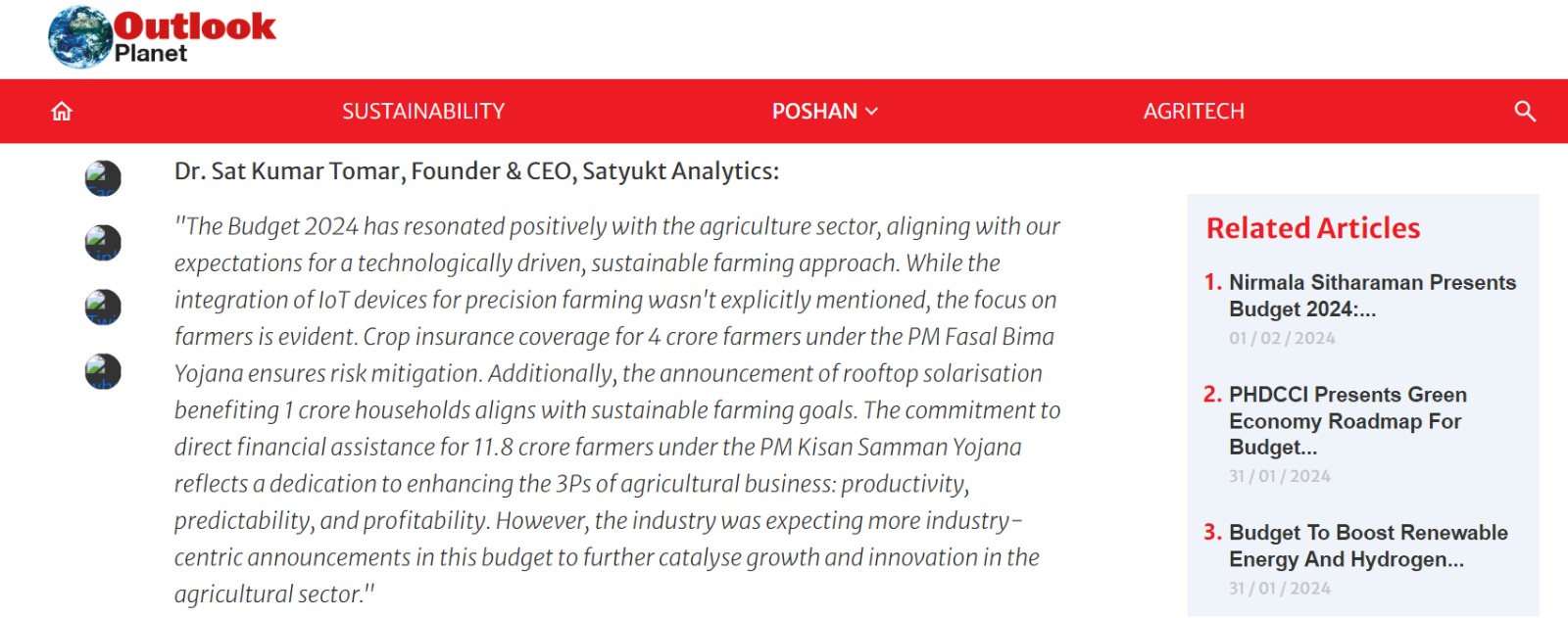Click the Related Articles heading

1313,228
